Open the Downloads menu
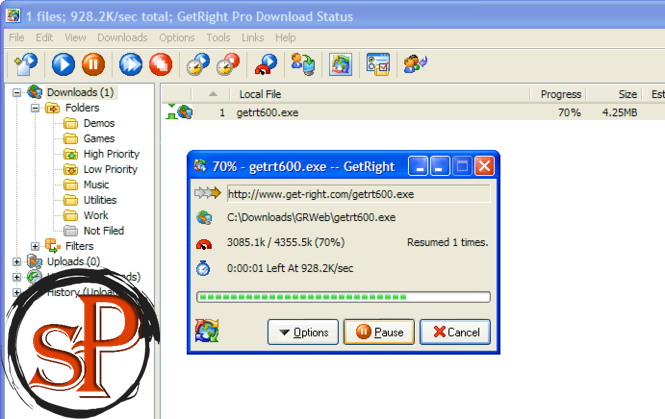 (123, 37)
